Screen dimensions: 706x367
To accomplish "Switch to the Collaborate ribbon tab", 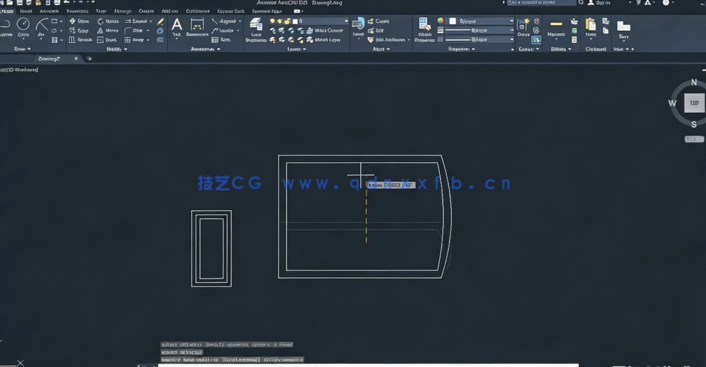I will pos(198,11).
